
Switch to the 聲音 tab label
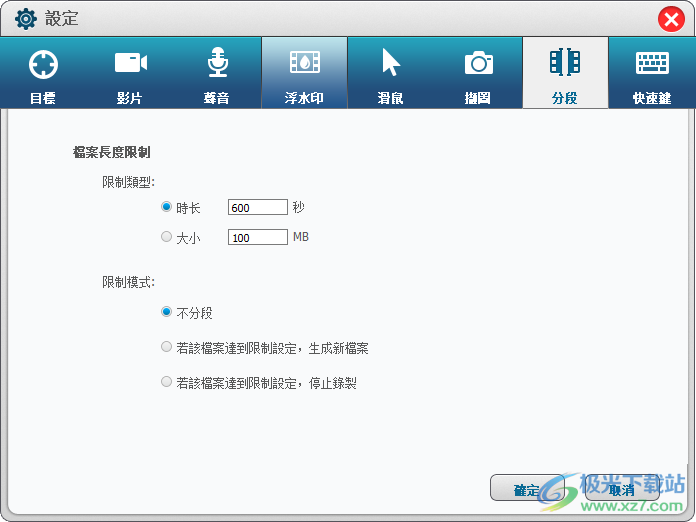pyautogui.click(x=216, y=98)
